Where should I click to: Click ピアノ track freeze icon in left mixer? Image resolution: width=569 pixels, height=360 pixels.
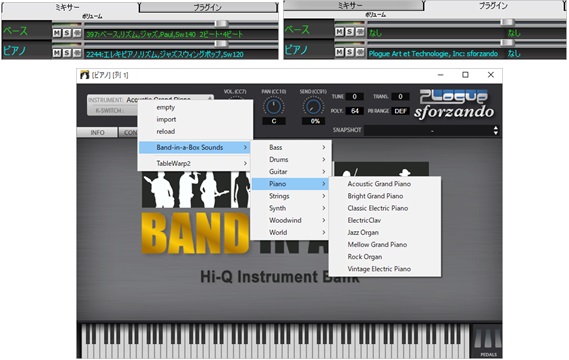coord(77,53)
